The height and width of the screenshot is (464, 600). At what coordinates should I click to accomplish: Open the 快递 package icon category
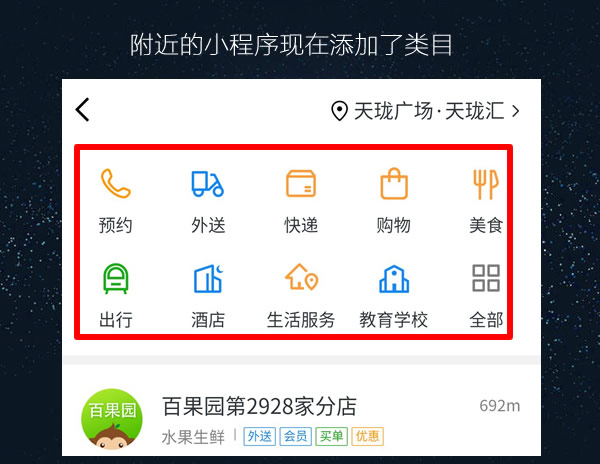(301, 184)
